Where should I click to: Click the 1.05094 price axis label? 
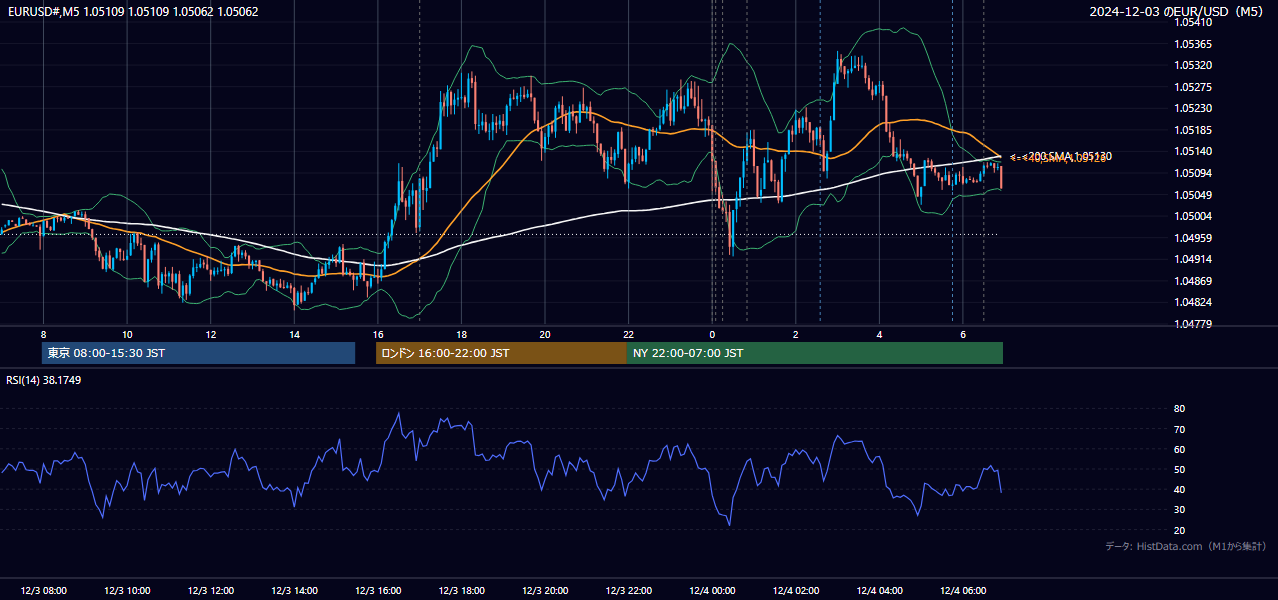pos(1193,173)
